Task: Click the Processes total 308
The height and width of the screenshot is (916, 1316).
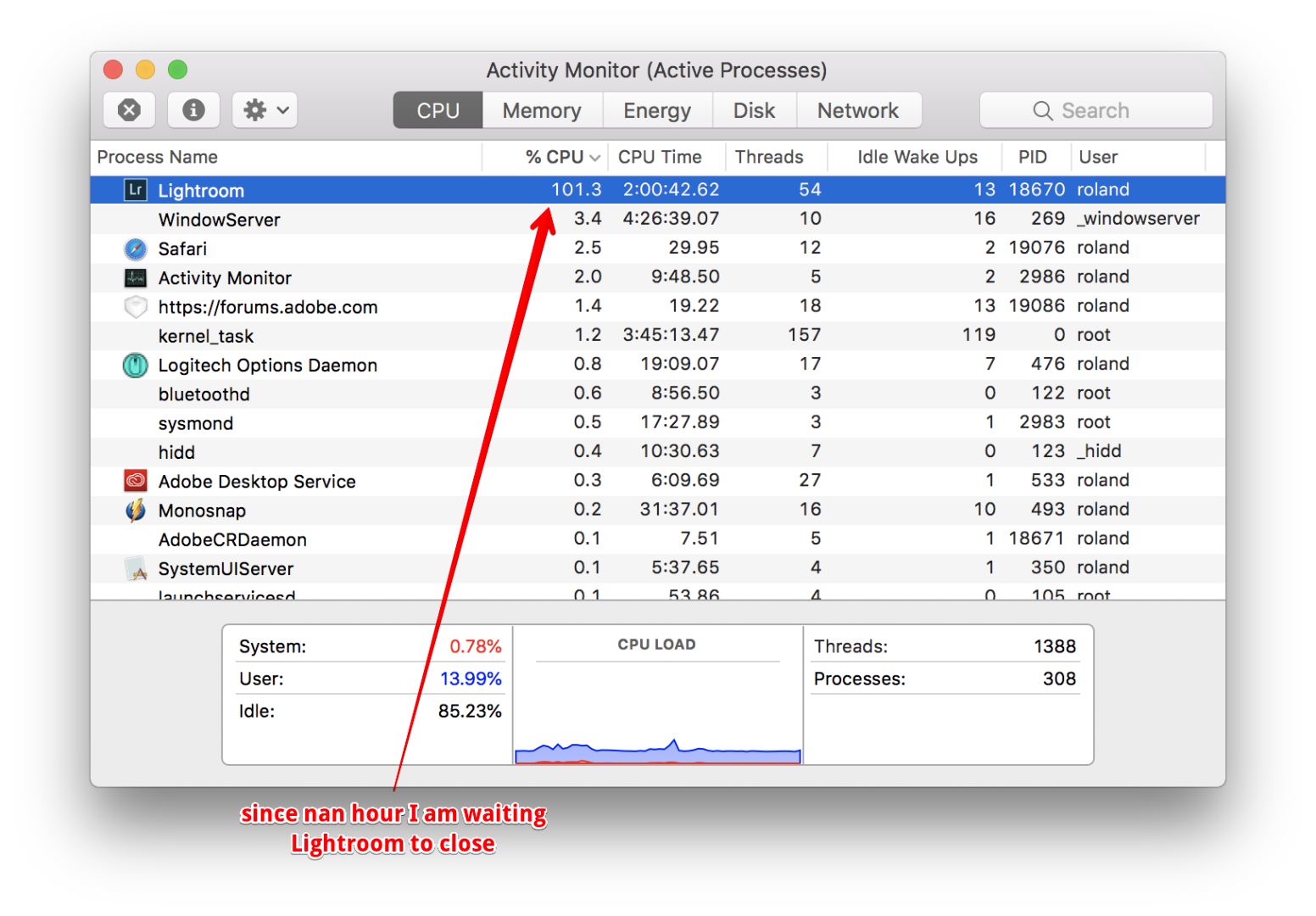Action: point(1059,679)
